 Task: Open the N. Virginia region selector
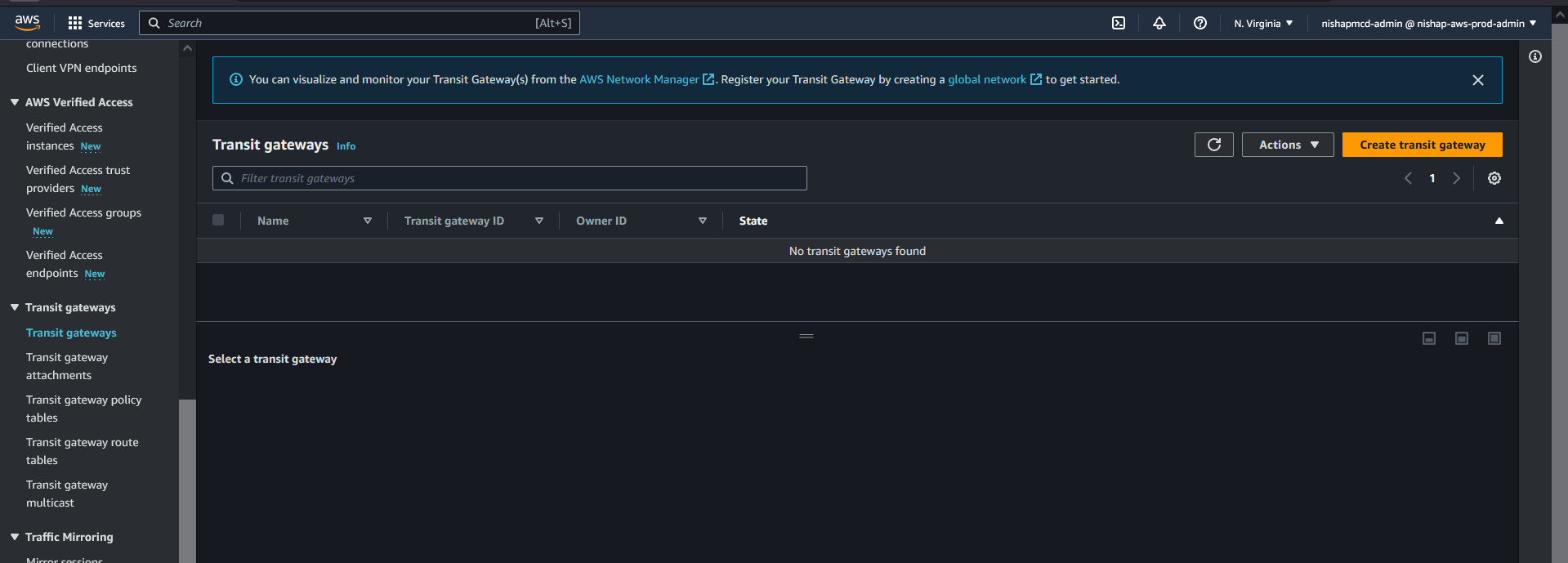[x=1262, y=23]
